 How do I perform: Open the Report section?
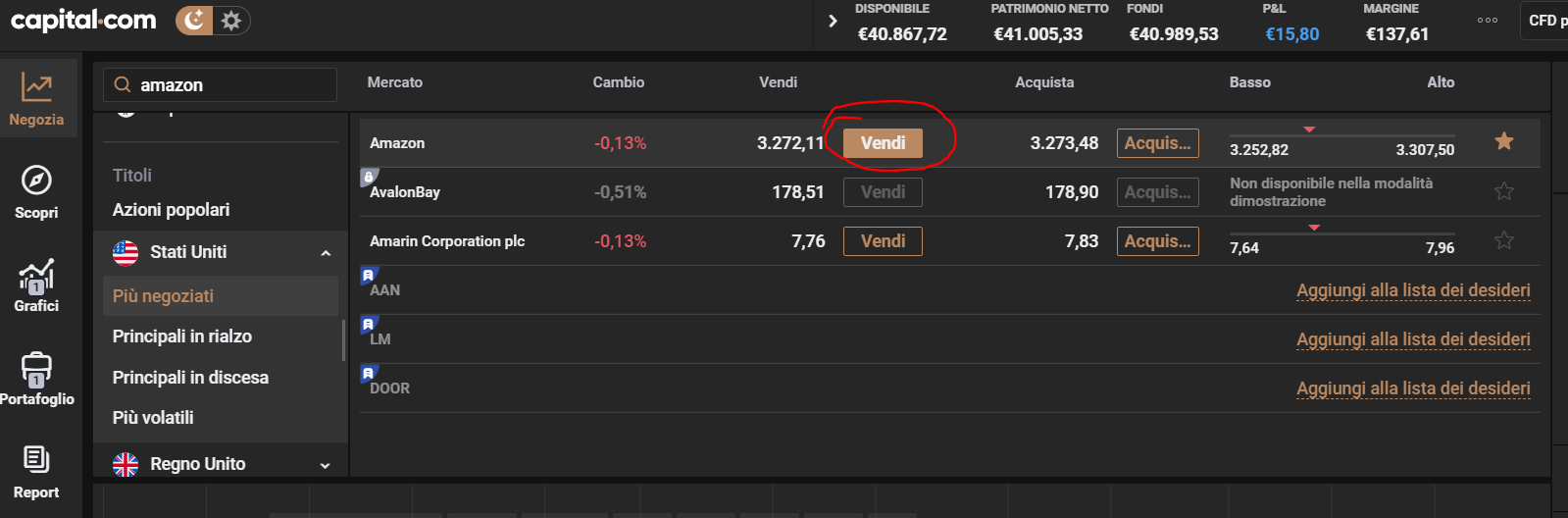[x=36, y=471]
